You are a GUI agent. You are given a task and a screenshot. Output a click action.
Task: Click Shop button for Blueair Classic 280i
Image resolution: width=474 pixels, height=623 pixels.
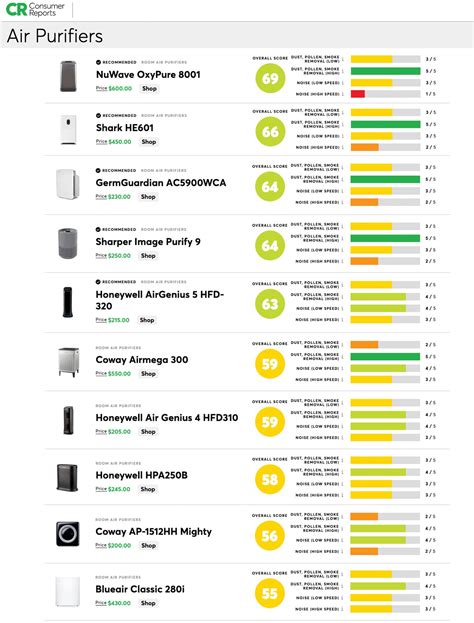pyautogui.click(x=148, y=603)
